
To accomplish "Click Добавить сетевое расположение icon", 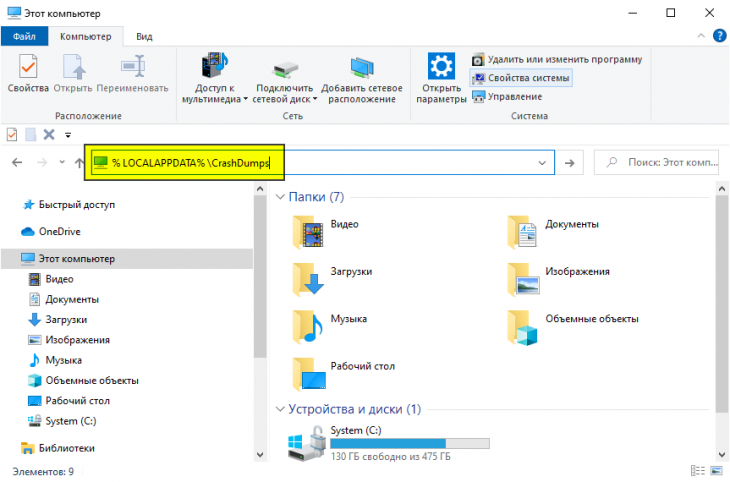I will [x=361, y=78].
